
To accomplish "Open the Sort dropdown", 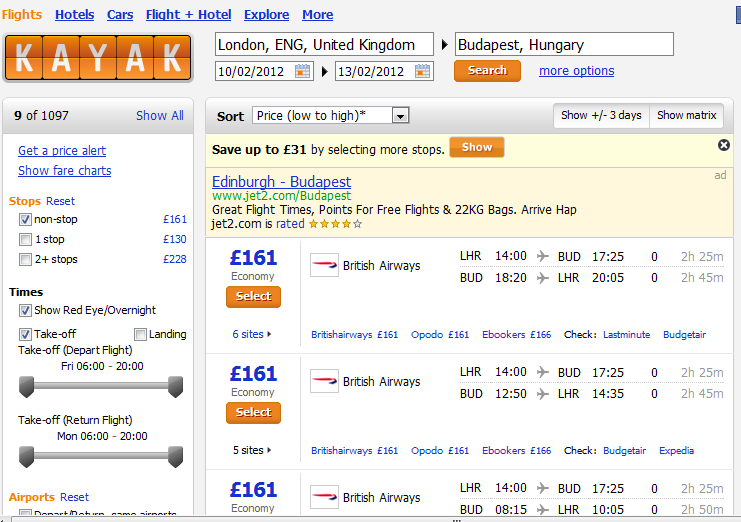I will tap(331, 115).
